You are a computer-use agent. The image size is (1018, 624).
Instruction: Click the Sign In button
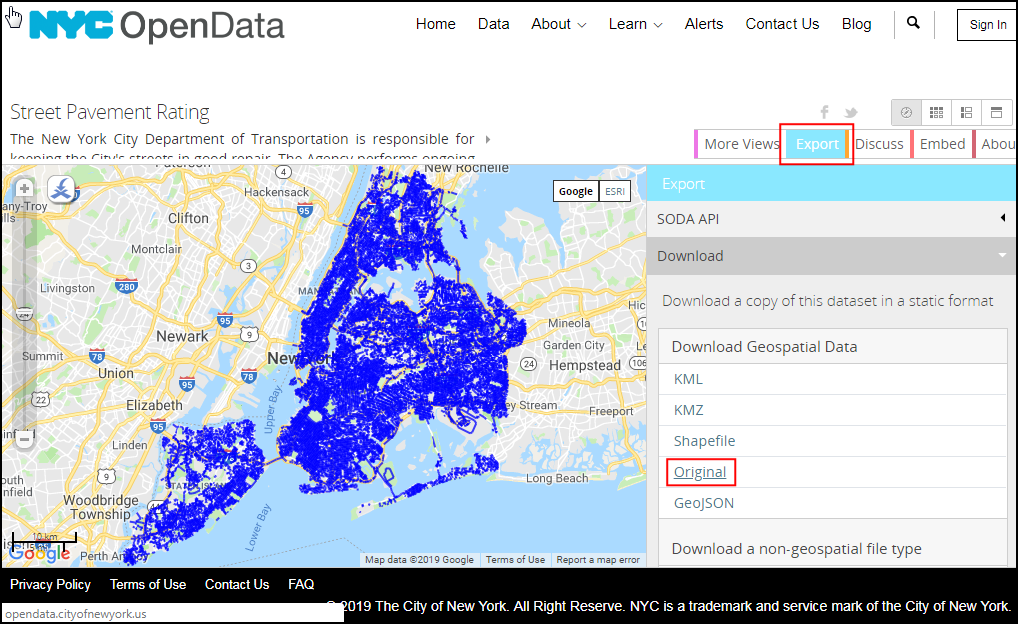[987, 25]
